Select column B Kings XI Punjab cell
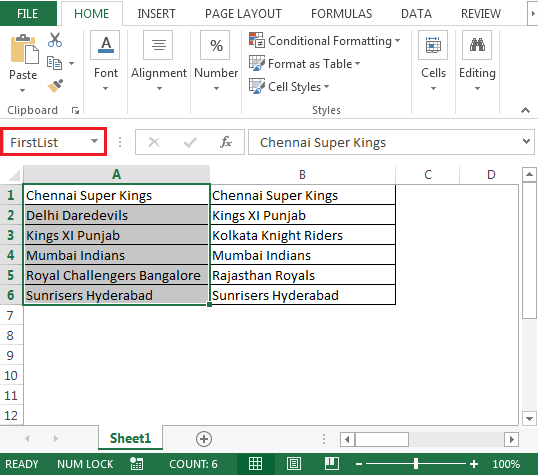This screenshot has height=475, width=538. [303, 216]
